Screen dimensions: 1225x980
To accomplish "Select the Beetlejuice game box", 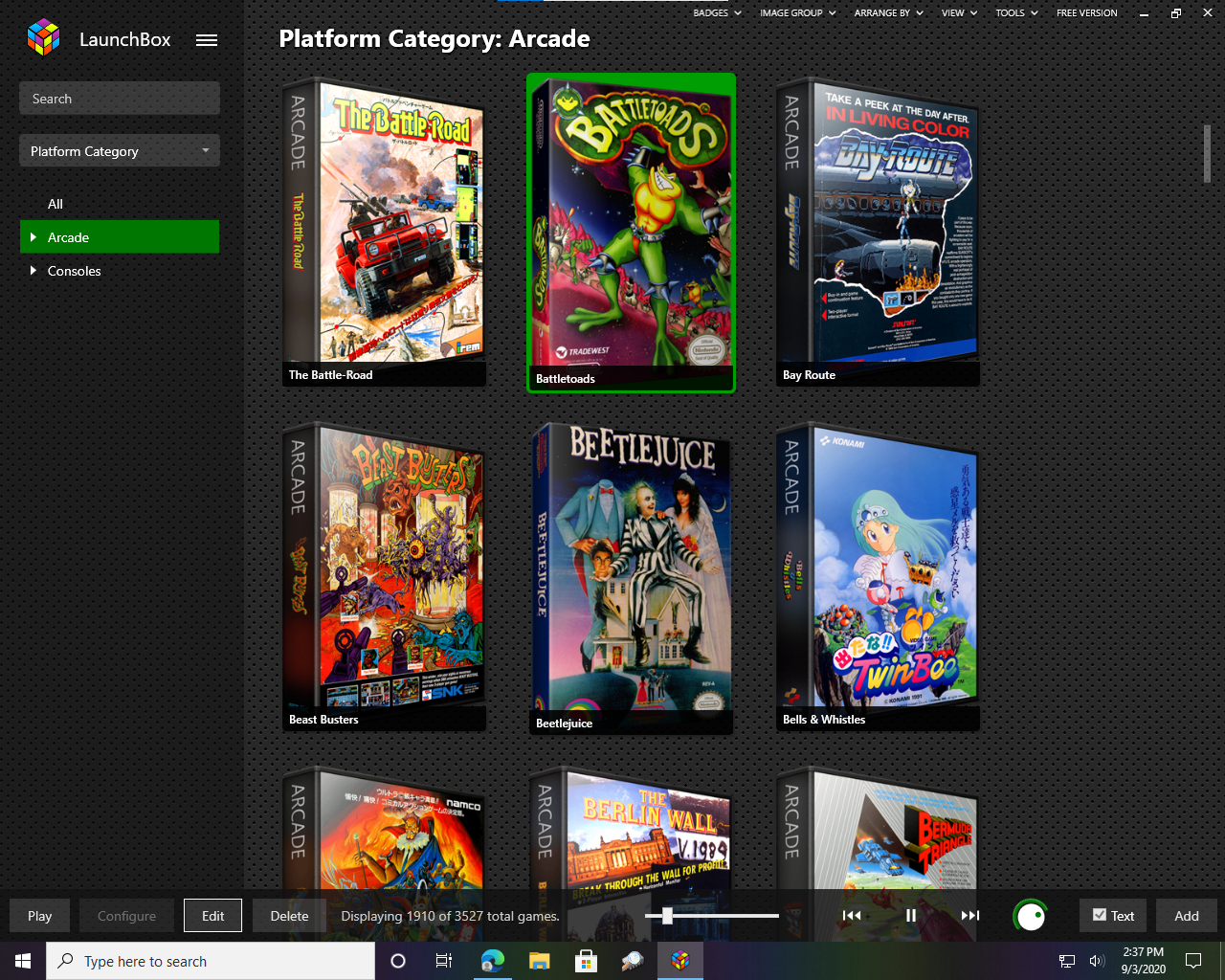I will pyautogui.click(x=631, y=577).
